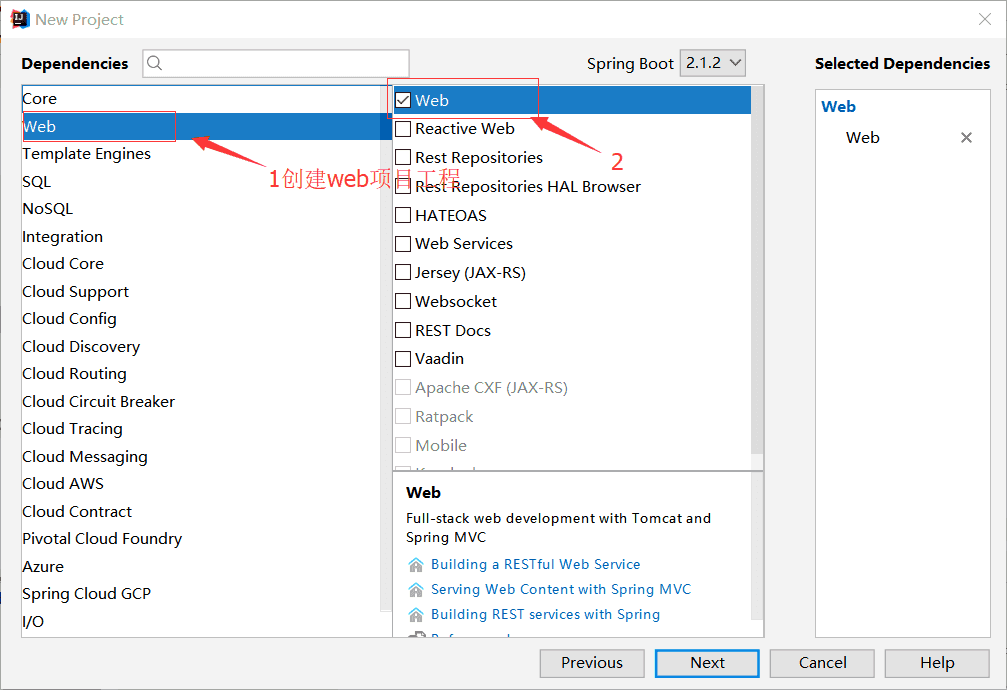Select the Cloud Routing category

coord(201,374)
